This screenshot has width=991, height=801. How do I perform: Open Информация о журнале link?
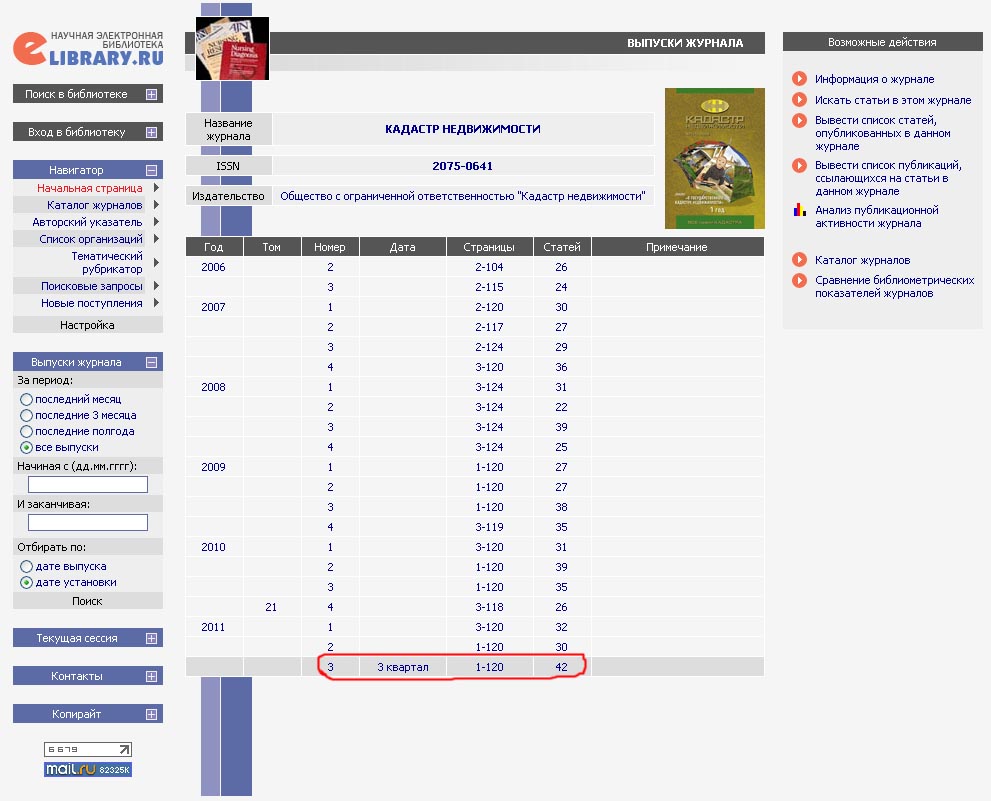tap(874, 79)
